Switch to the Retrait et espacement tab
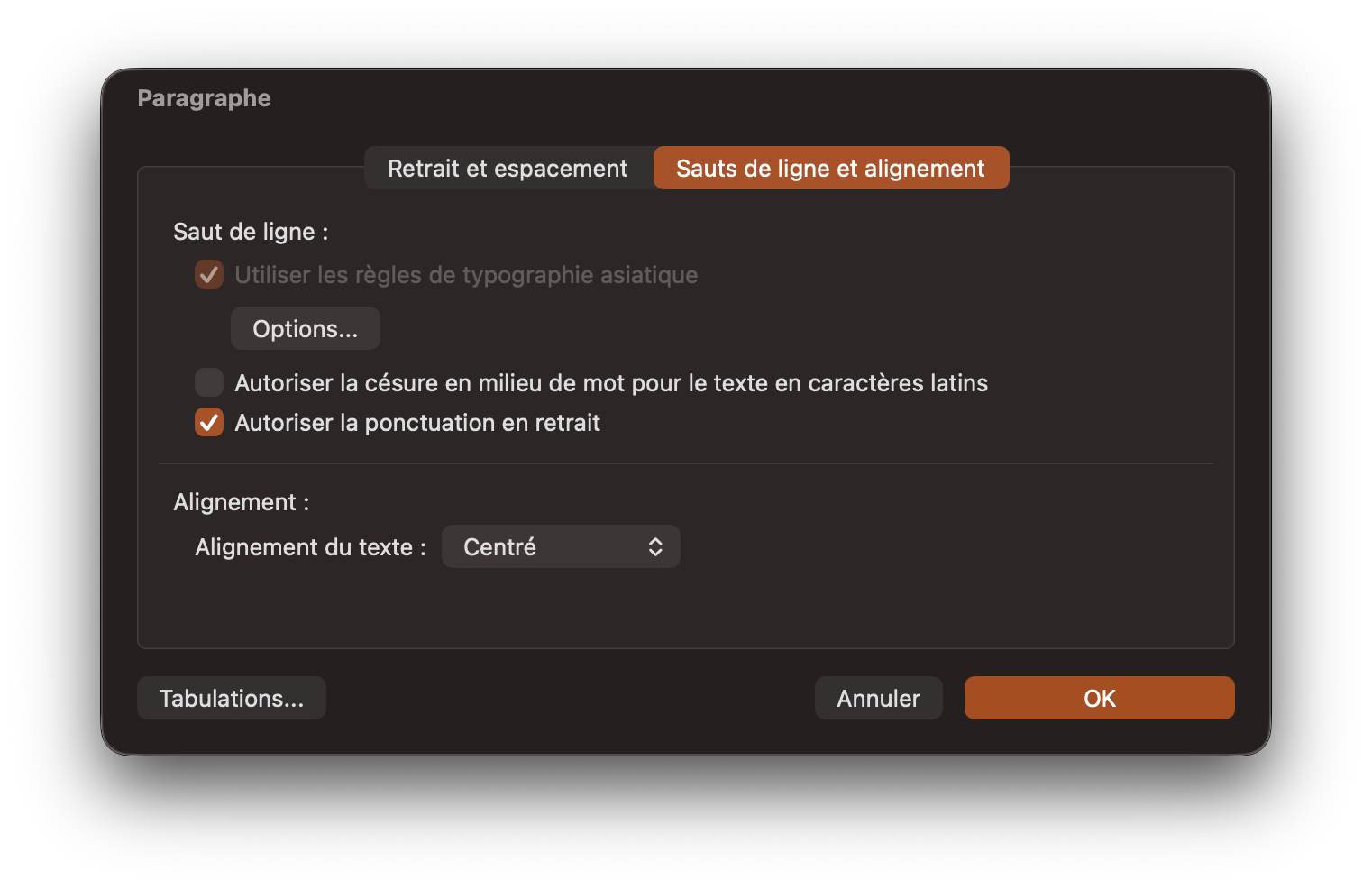1372x889 pixels. pos(508,169)
